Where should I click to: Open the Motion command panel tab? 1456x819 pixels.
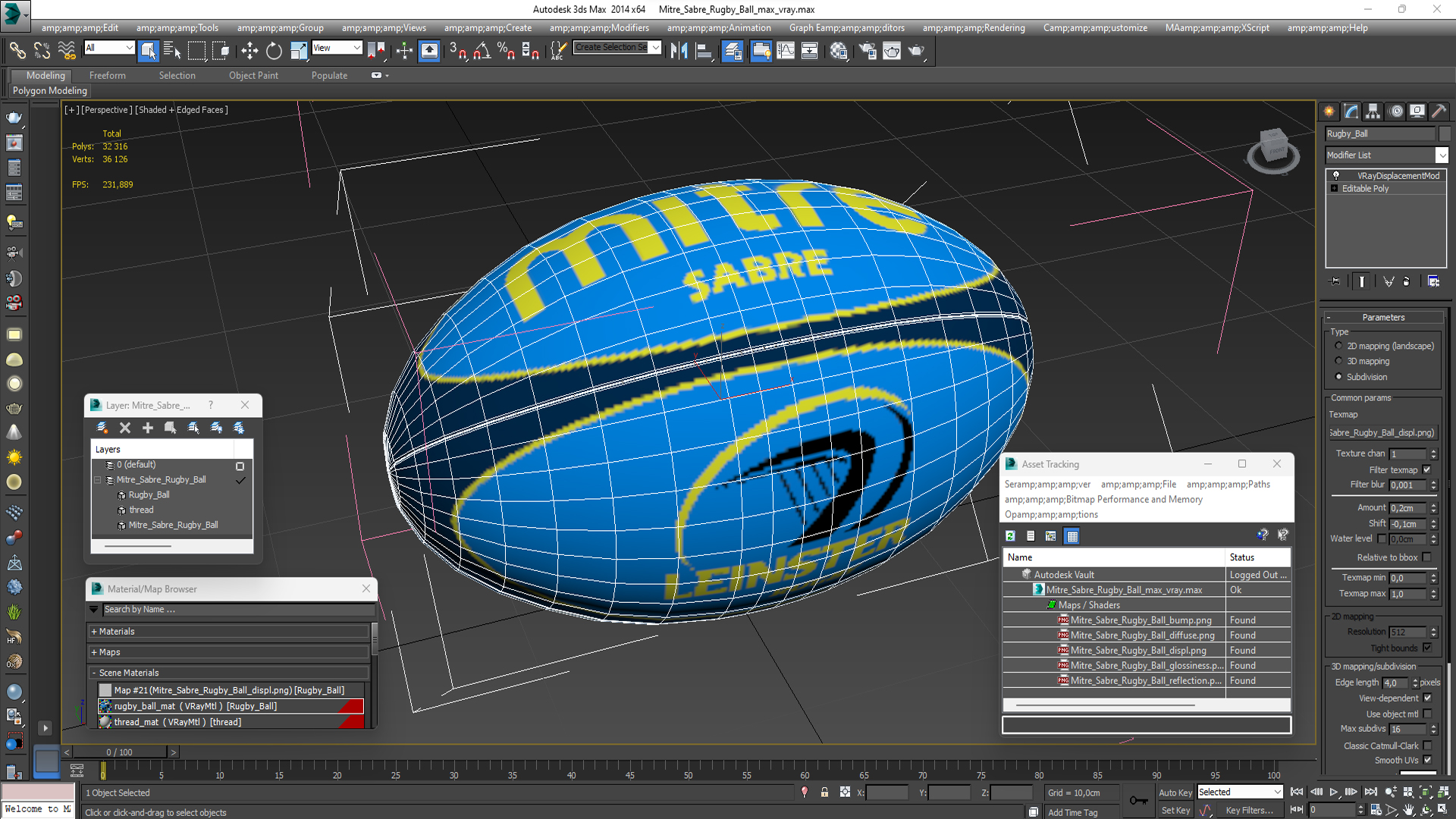coord(1396,111)
